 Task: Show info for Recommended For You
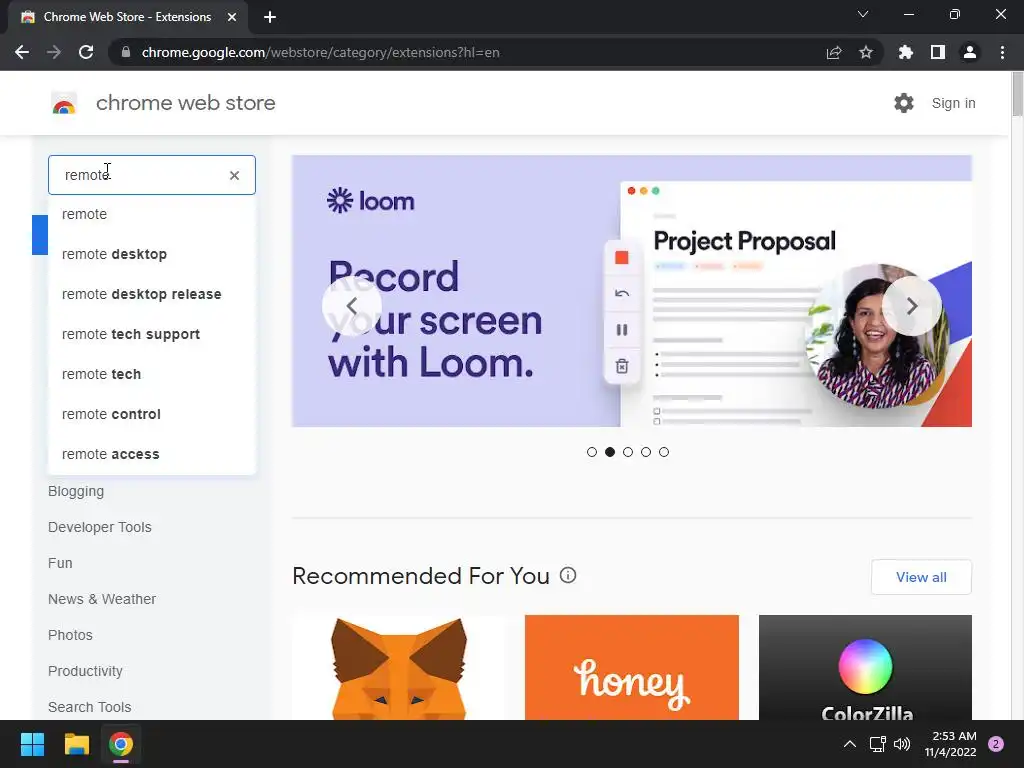[568, 575]
